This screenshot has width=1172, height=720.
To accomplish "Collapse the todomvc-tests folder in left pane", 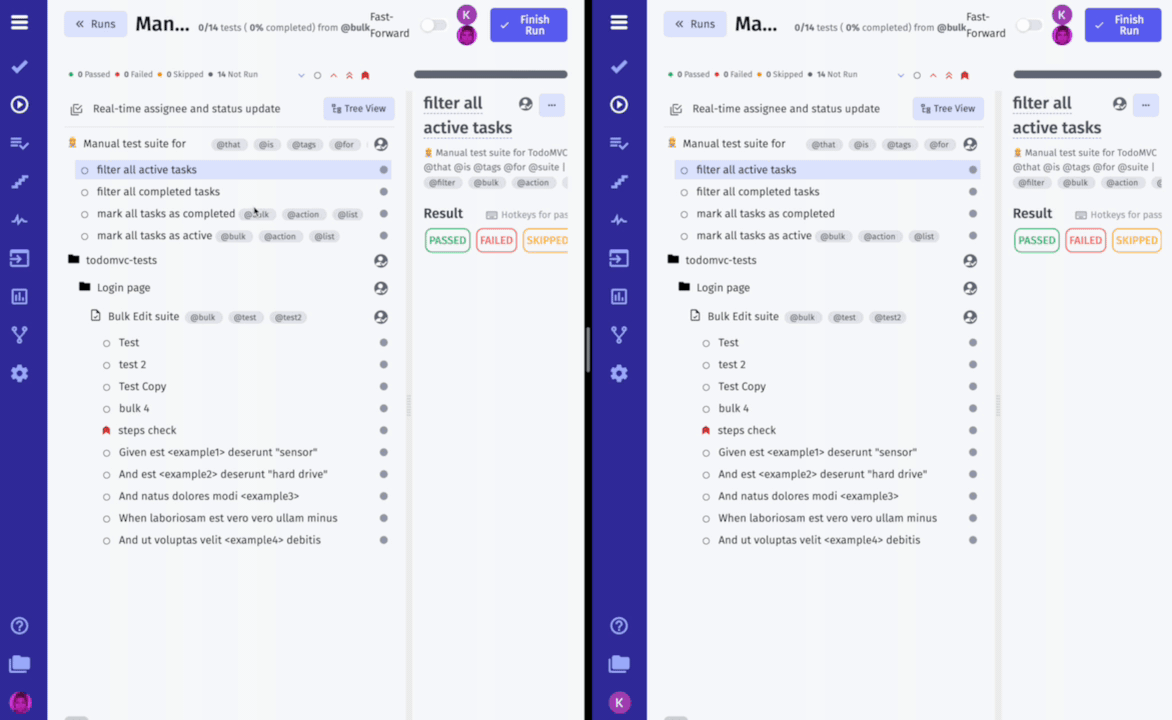I will tap(73, 259).
